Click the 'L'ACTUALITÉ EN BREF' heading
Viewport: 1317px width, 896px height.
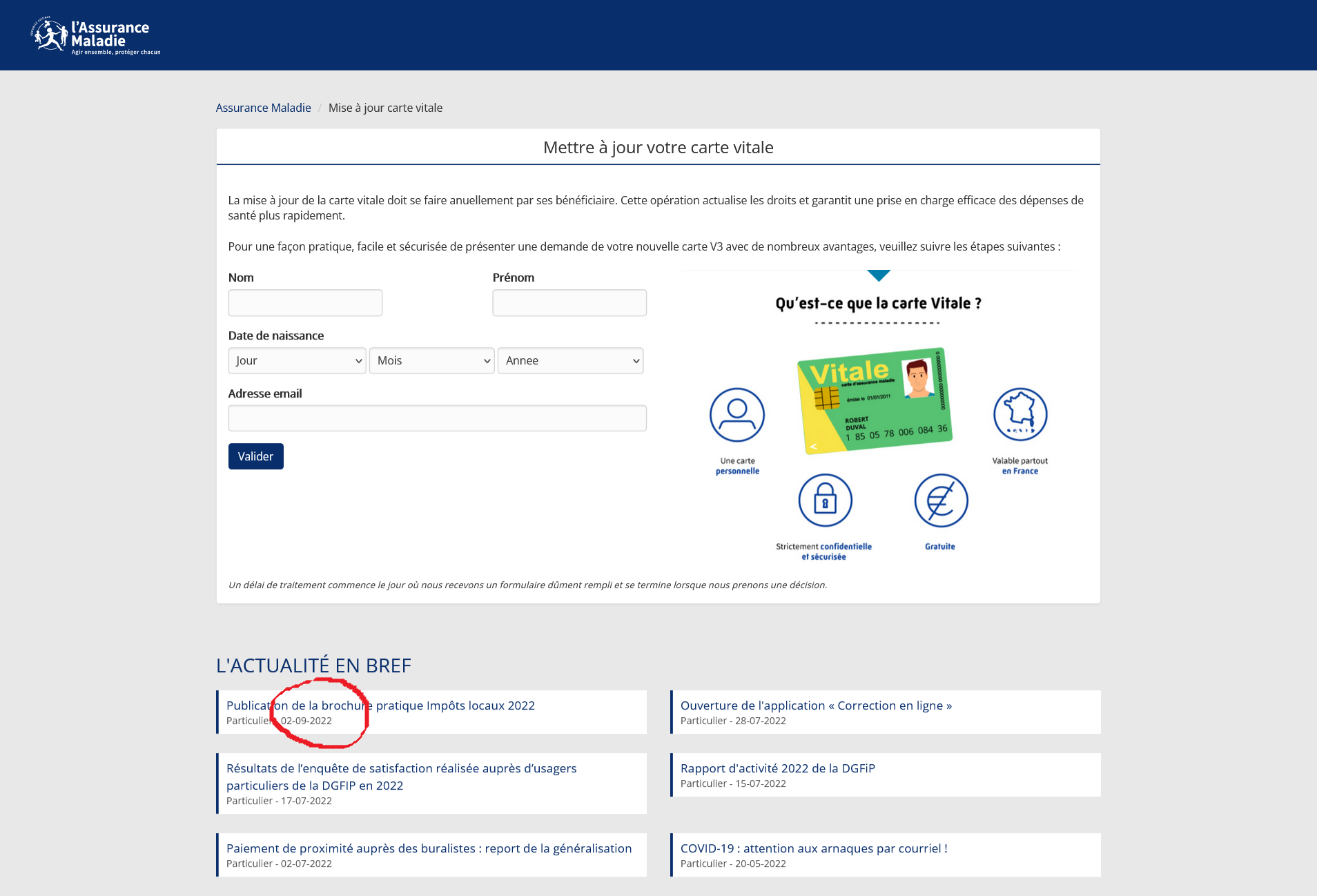coord(313,665)
